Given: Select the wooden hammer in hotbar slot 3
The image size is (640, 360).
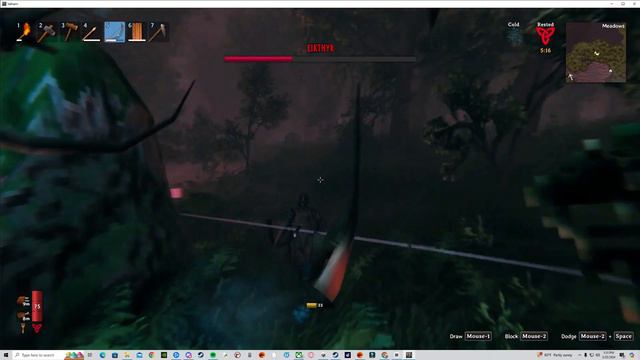Looking at the screenshot, I should click(x=69, y=32).
